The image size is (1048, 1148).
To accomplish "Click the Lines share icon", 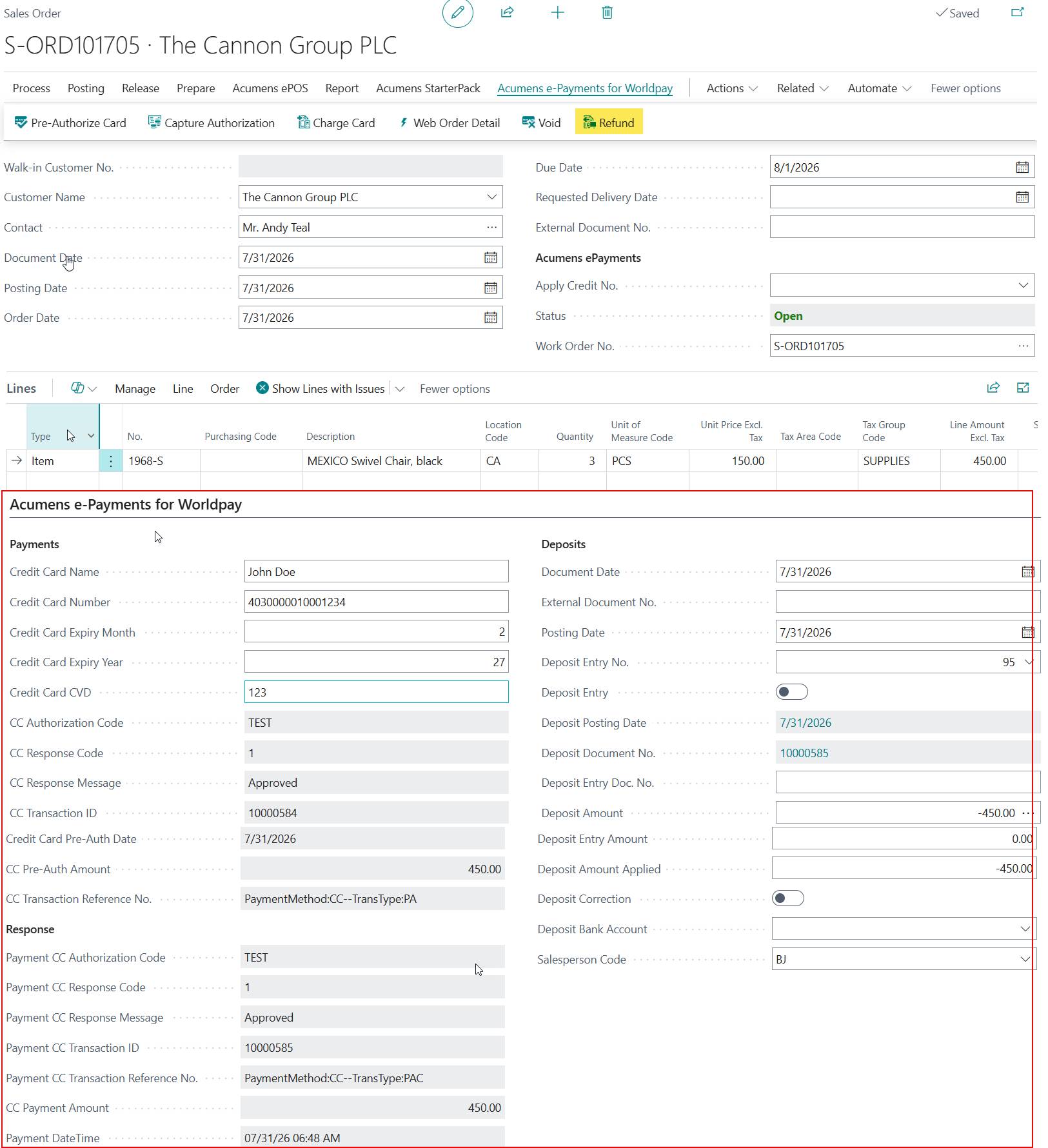I will click(993, 388).
